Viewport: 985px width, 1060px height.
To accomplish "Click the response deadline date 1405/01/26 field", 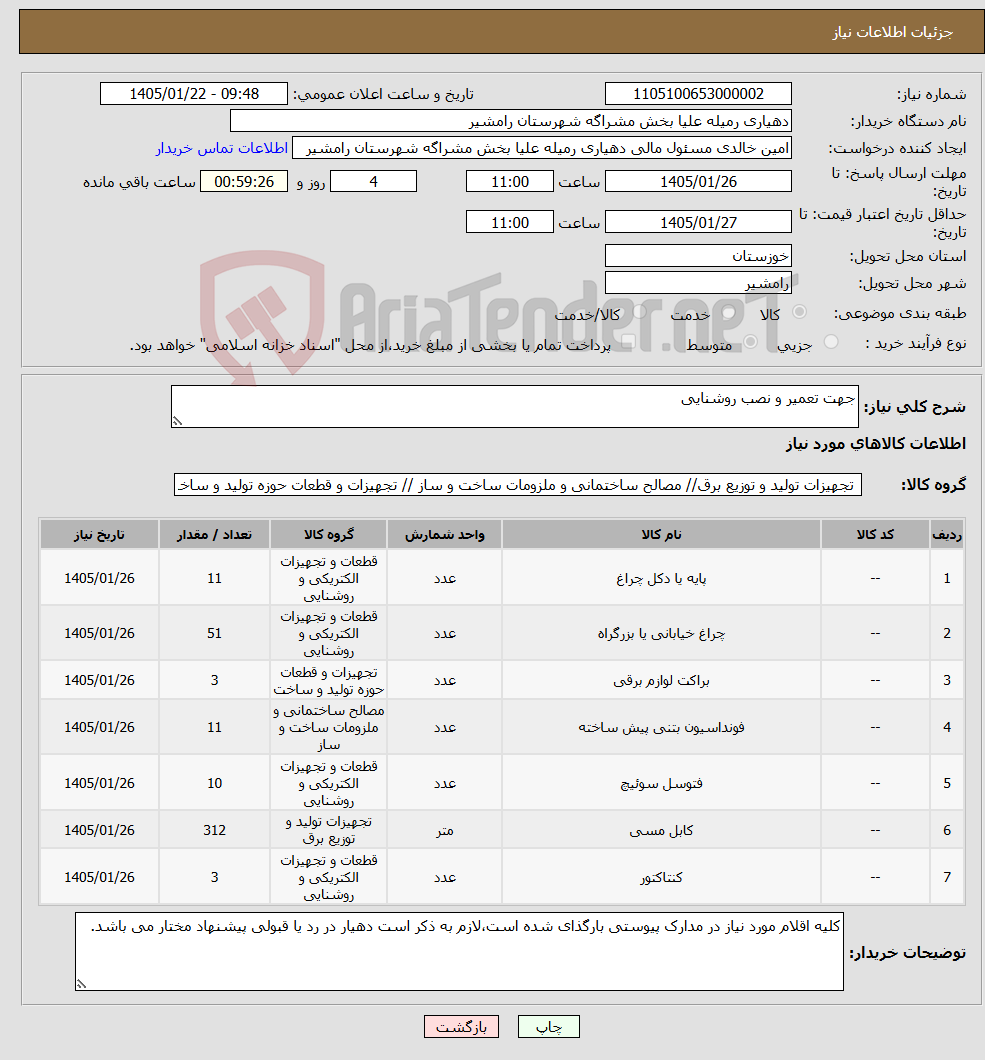I will (x=698, y=182).
